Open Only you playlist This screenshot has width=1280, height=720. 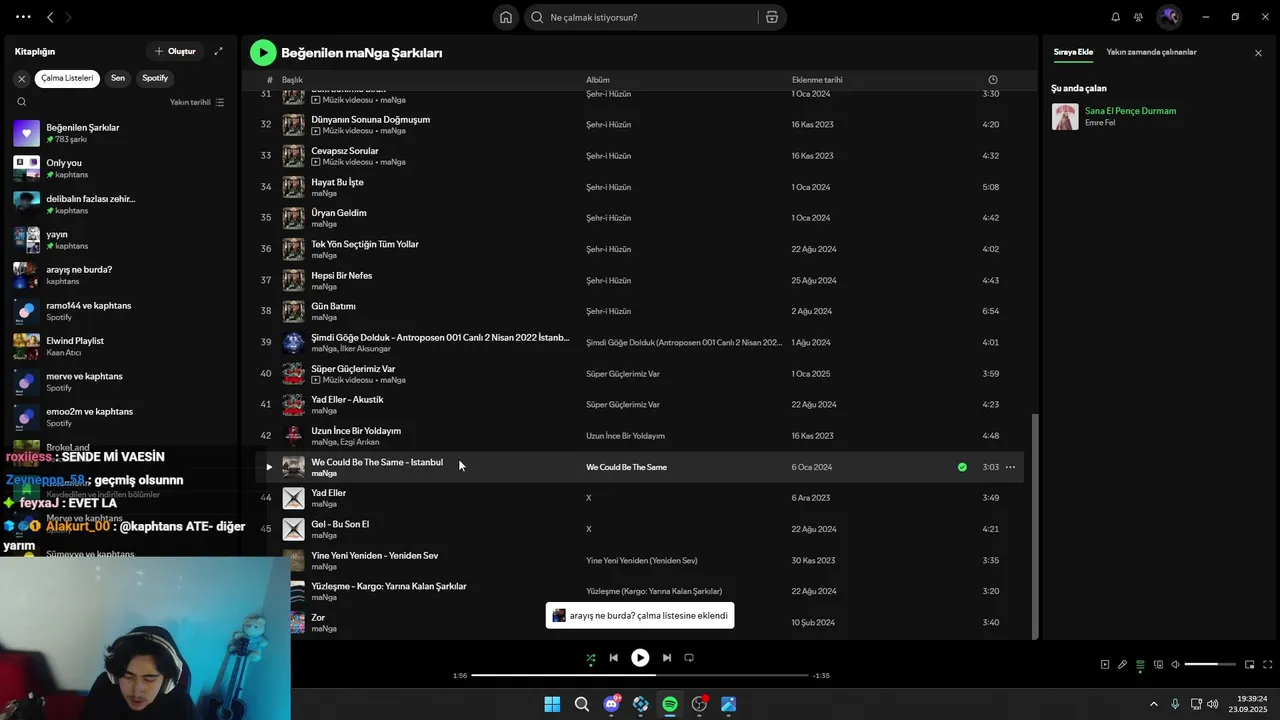click(120, 168)
